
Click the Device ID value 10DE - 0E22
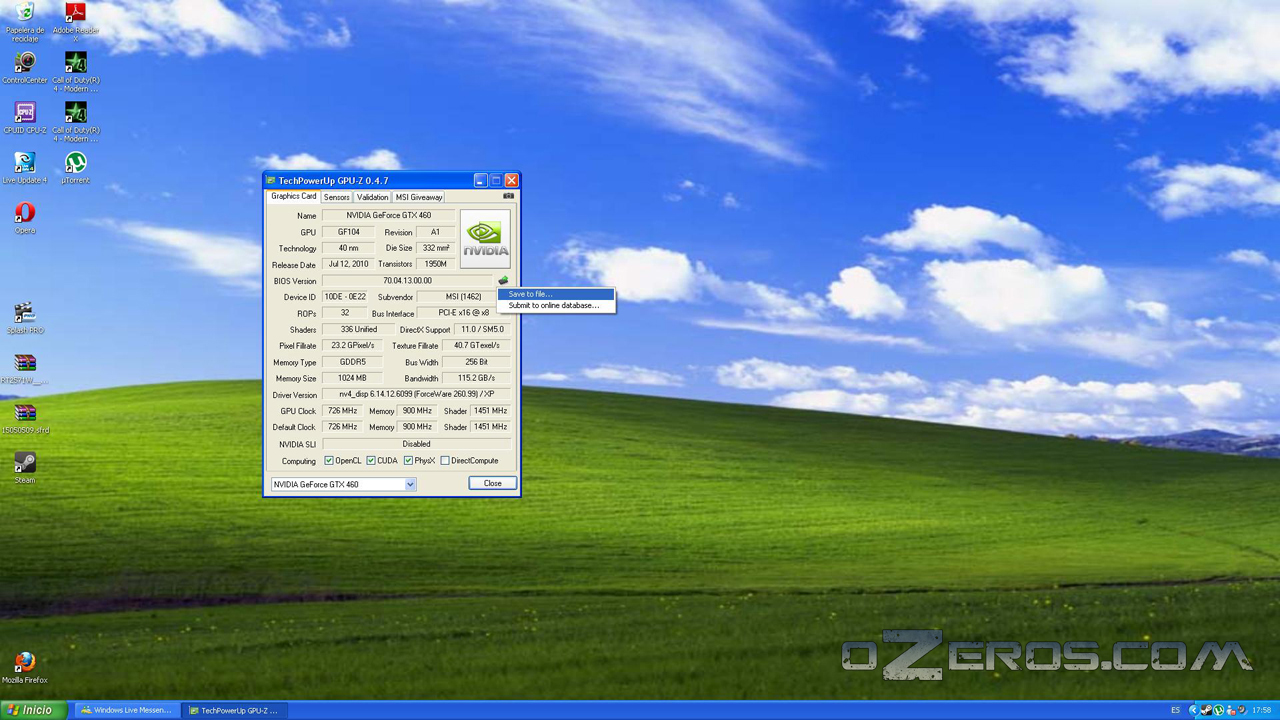point(345,297)
